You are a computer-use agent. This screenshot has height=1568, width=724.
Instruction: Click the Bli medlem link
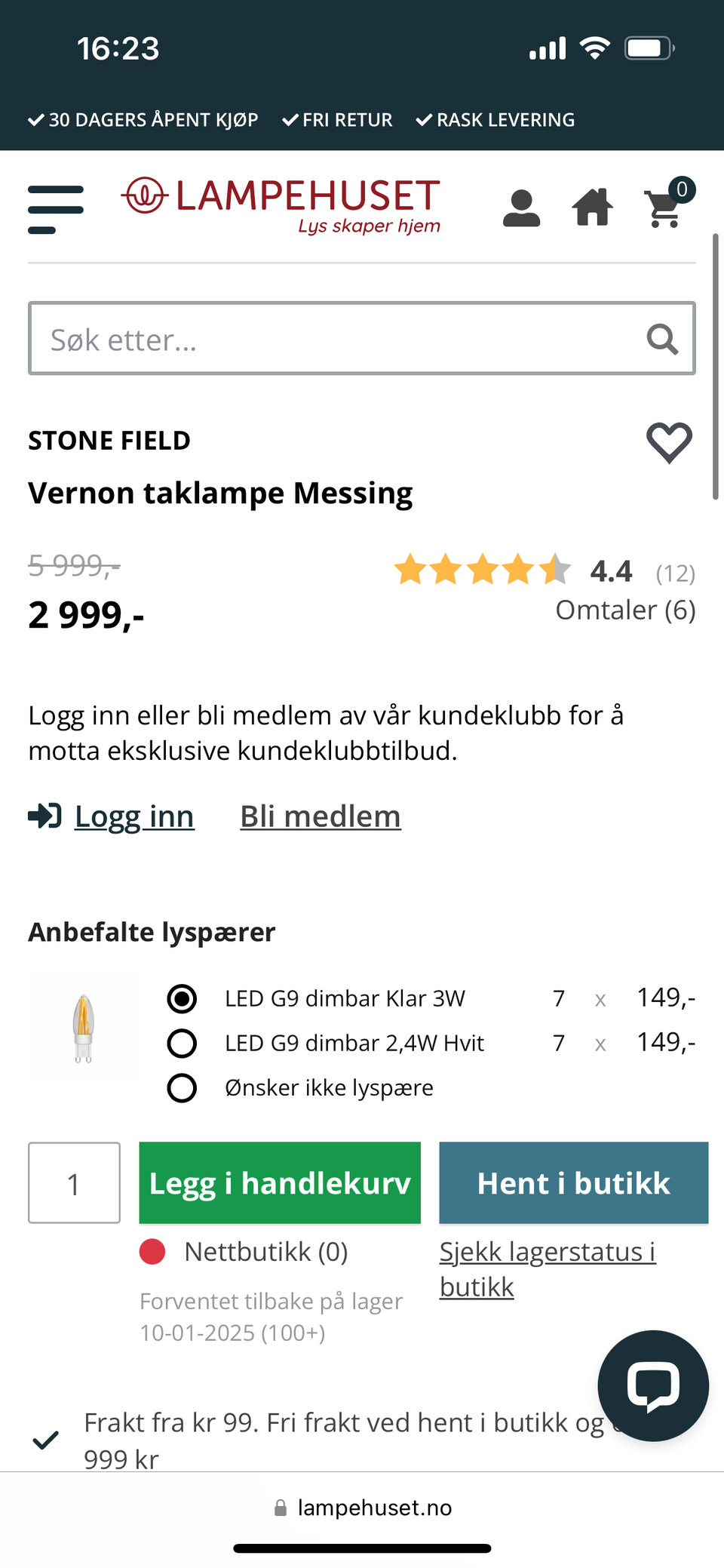(321, 816)
